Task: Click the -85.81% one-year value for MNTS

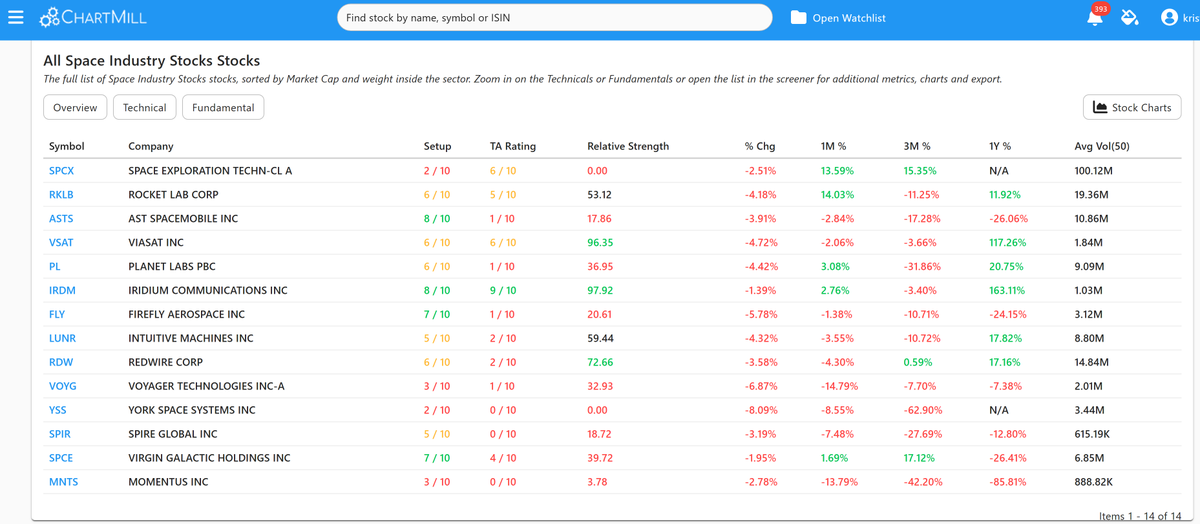Action: (1008, 483)
